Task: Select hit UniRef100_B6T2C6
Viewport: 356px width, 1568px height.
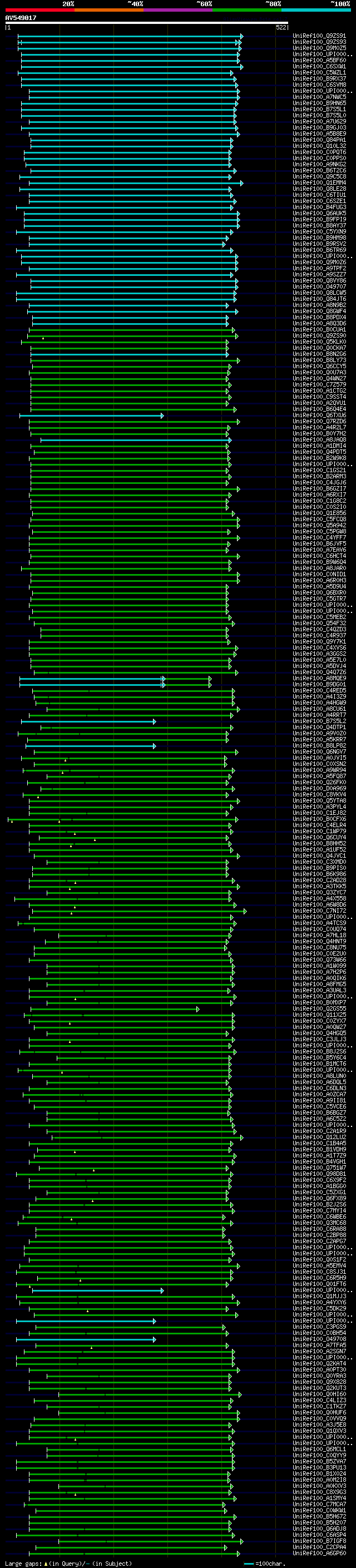Action: [319, 171]
